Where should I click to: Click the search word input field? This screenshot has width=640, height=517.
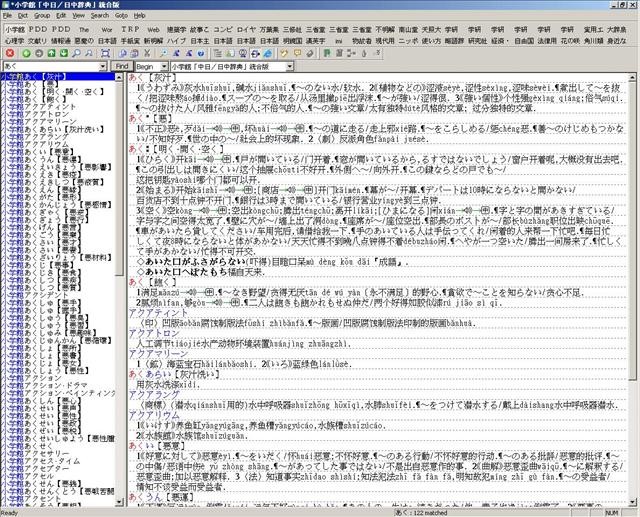pyautogui.click(x=51, y=66)
